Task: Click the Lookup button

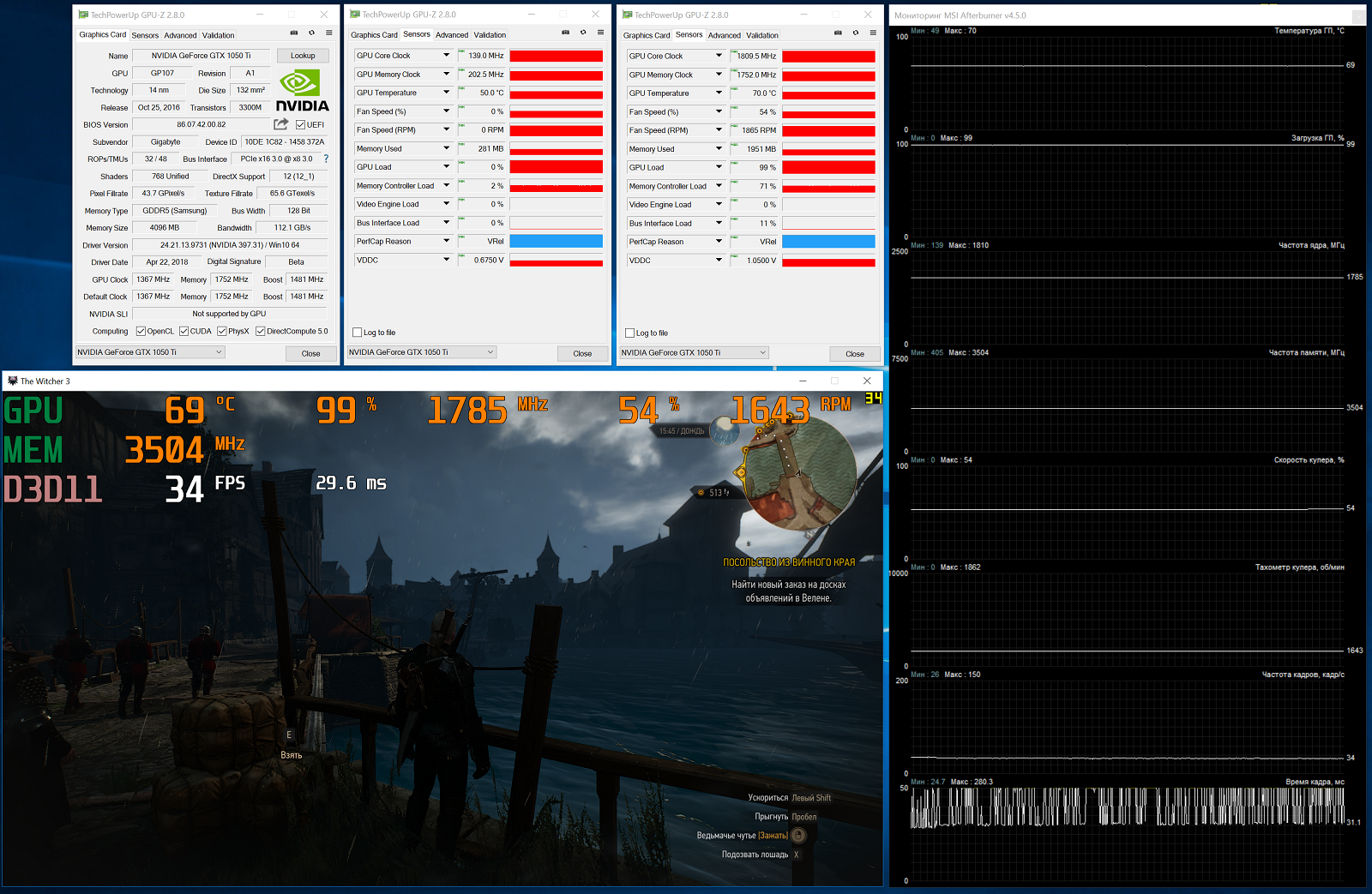Action: pos(303,56)
